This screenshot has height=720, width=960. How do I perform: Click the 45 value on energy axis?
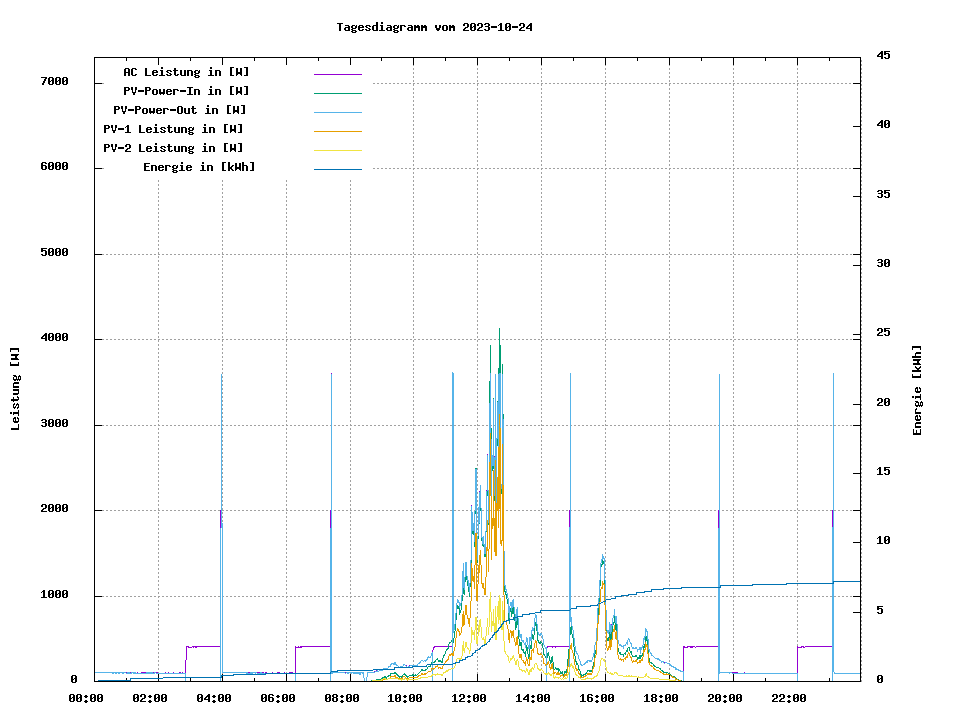883,55
